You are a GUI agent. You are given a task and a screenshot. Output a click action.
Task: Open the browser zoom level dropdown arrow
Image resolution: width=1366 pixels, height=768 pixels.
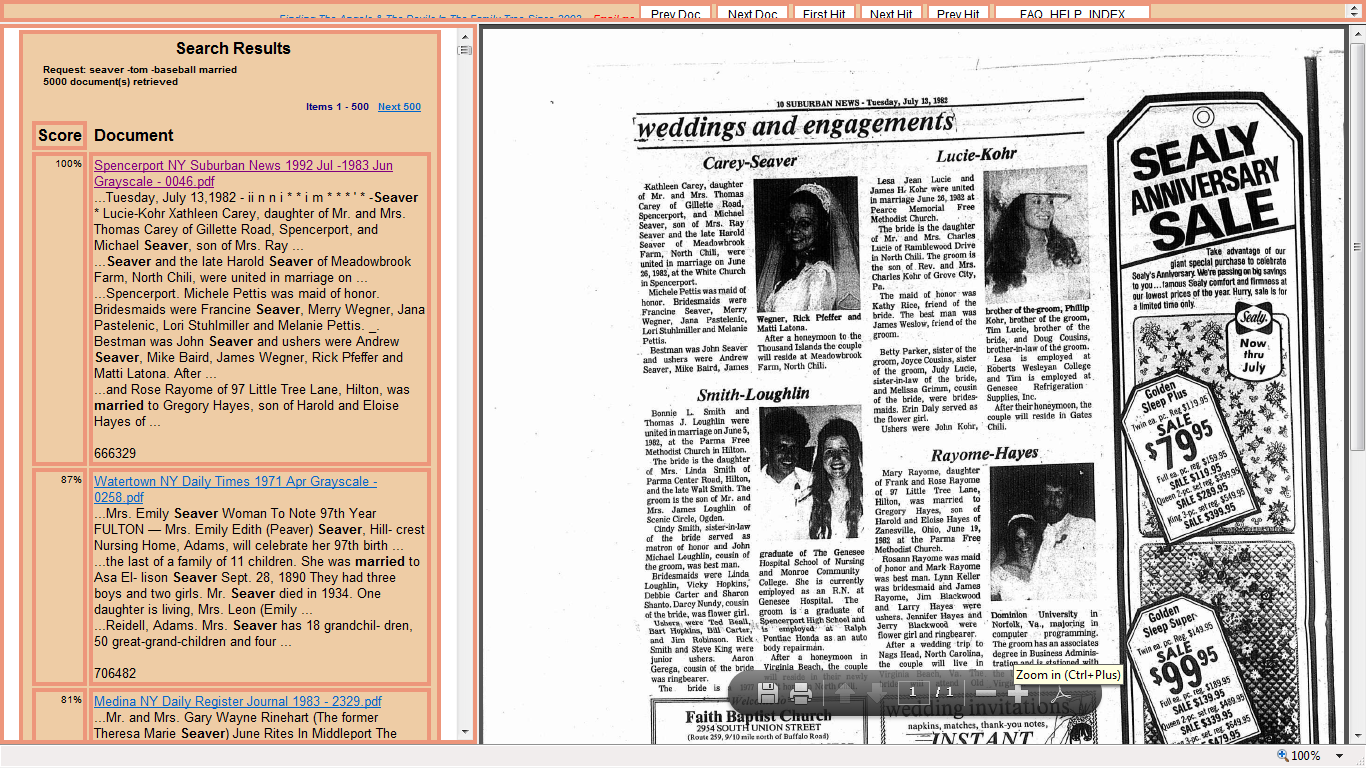click(x=1341, y=756)
